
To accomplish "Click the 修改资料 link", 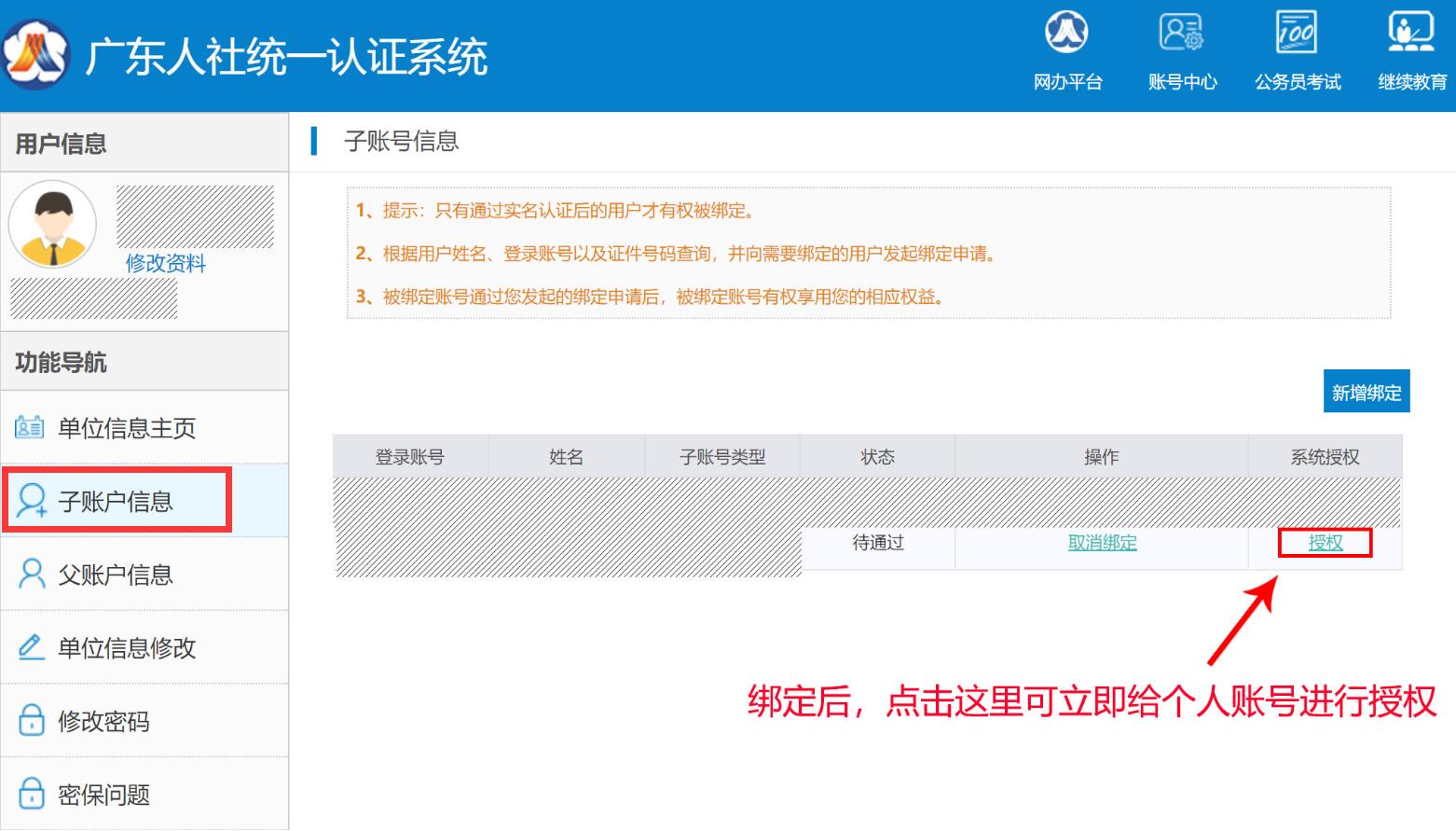I will (x=166, y=263).
